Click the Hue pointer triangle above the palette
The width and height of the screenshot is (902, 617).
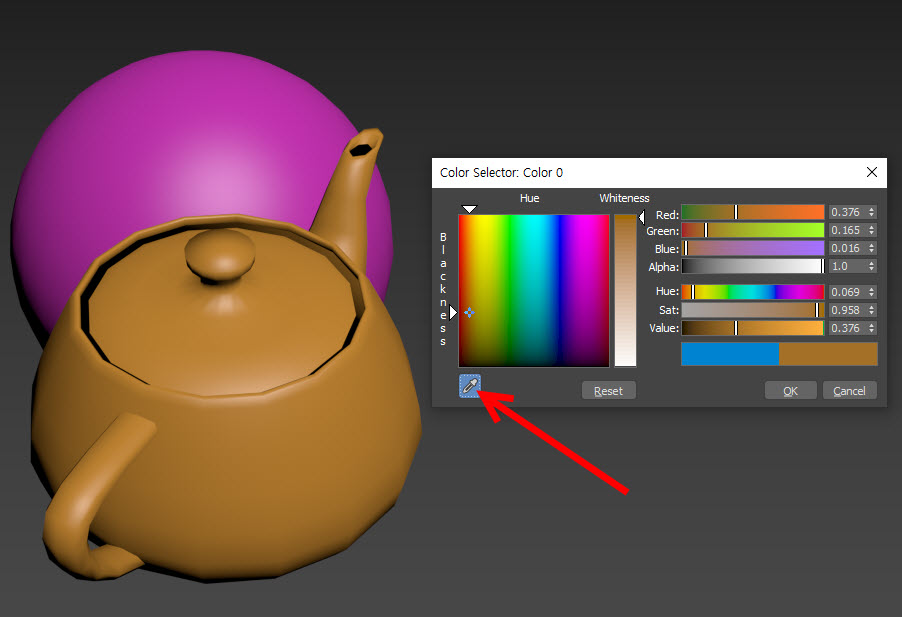pos(469,209)
